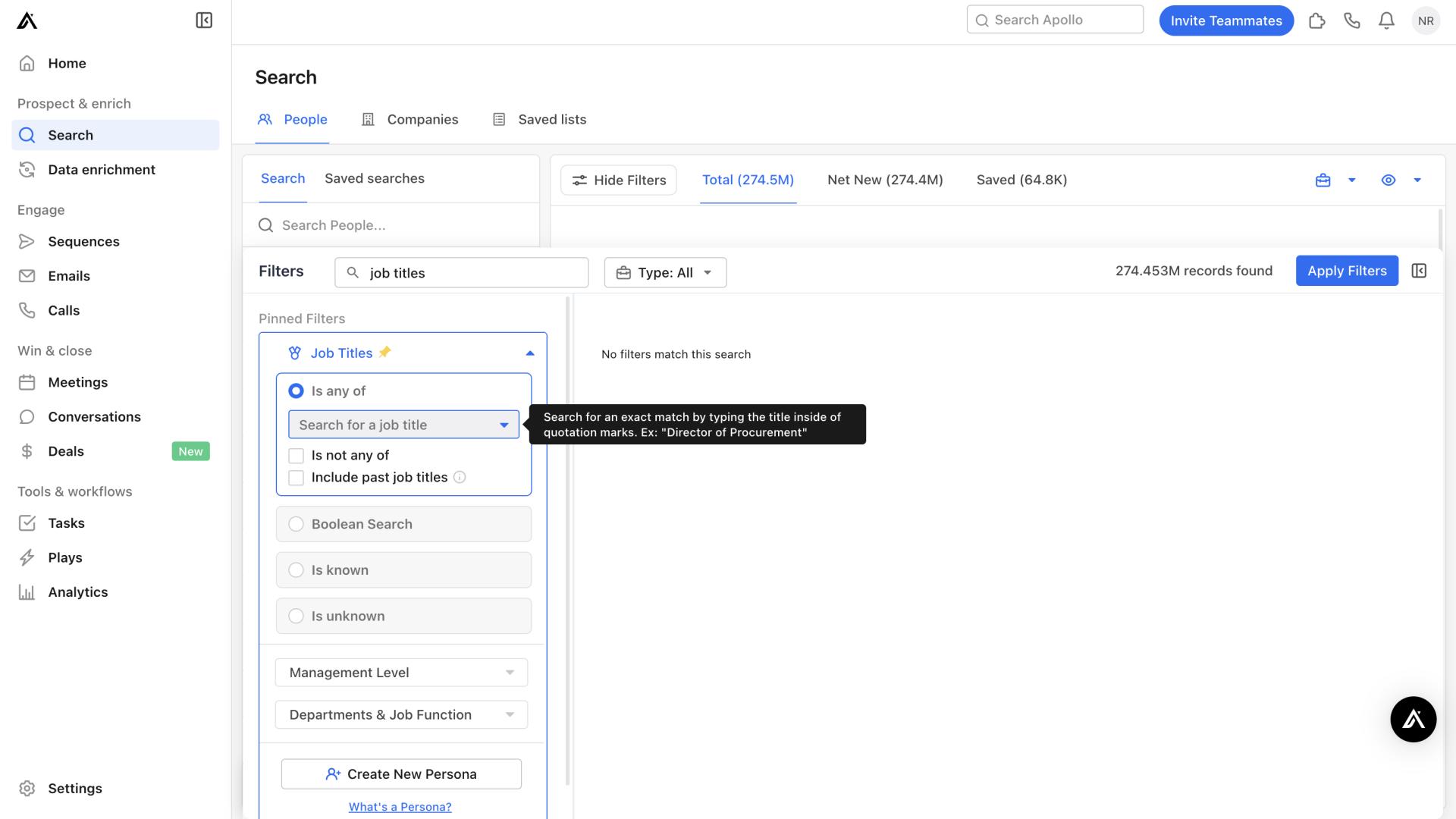Viewport: 1456px width, 819px height.
Task: Select the Search sub-tab
Action: [x=283, y=179]
